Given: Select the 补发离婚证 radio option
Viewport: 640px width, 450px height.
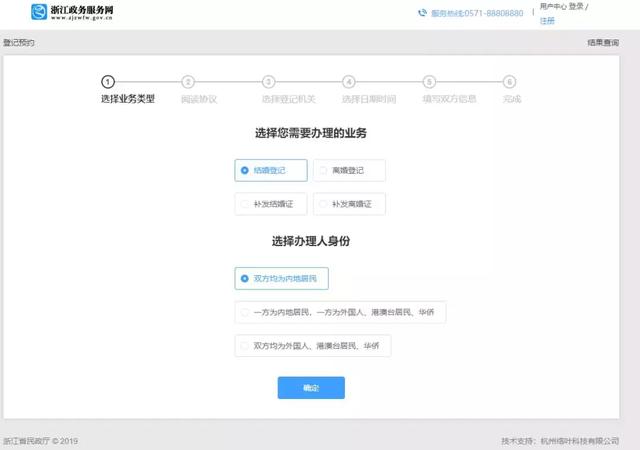Looking at the screenshot, I should (349, 204).
